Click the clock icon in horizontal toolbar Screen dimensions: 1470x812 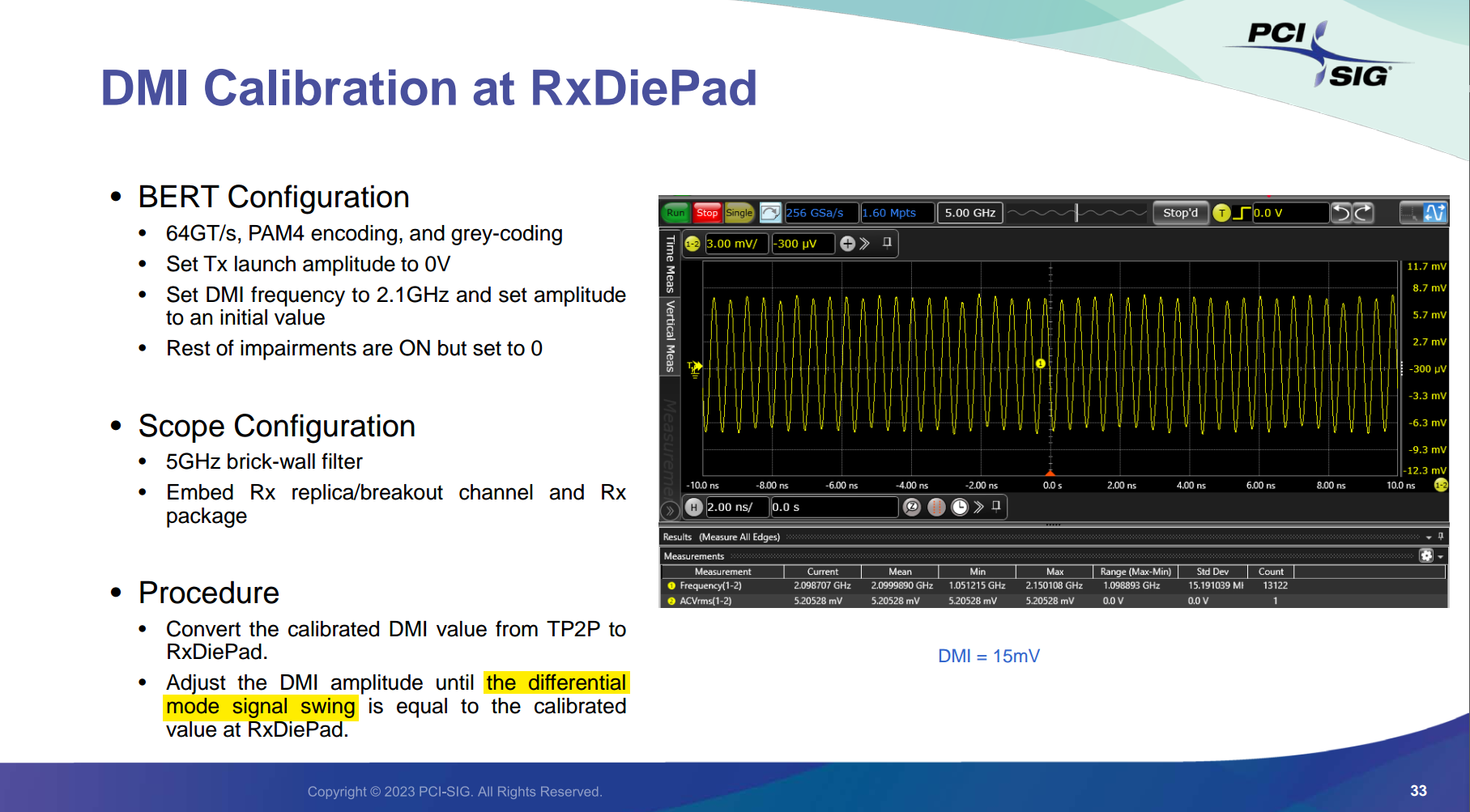[x=959, y=507]
